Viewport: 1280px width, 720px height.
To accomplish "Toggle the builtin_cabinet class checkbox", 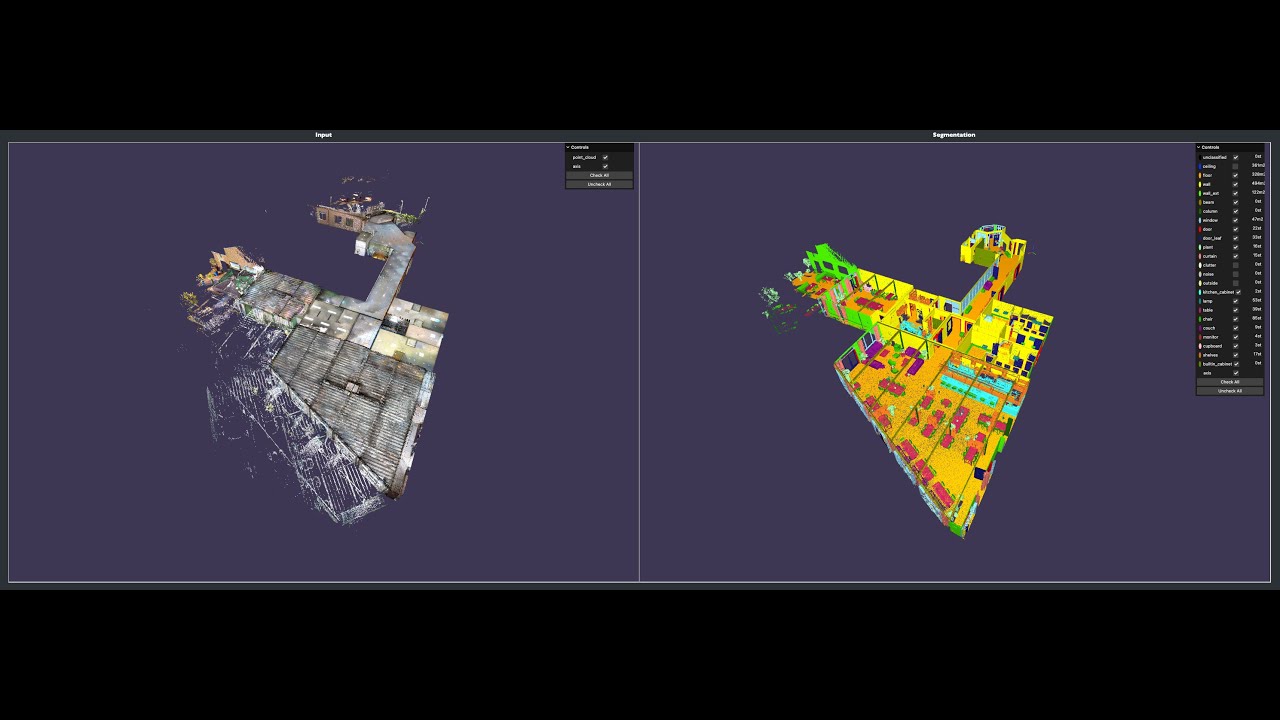I will (1238, 364).
